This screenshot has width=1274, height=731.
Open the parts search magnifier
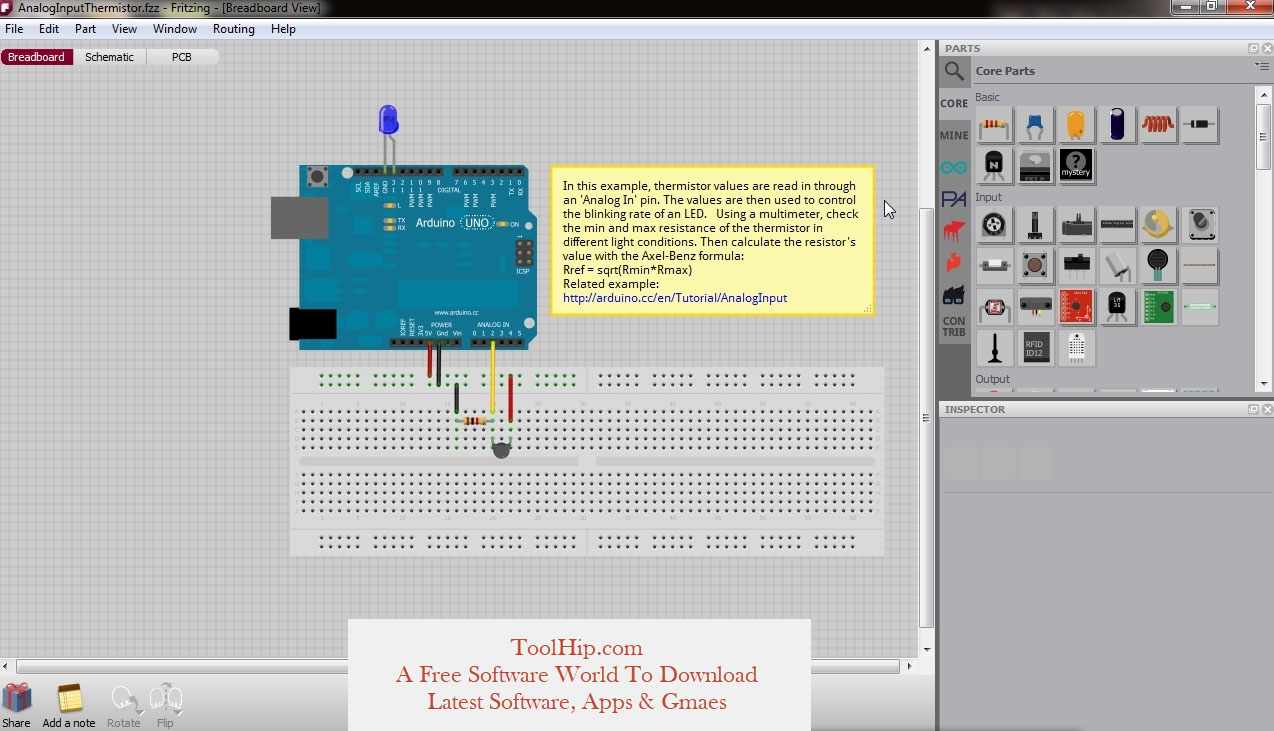pos(954,71)
